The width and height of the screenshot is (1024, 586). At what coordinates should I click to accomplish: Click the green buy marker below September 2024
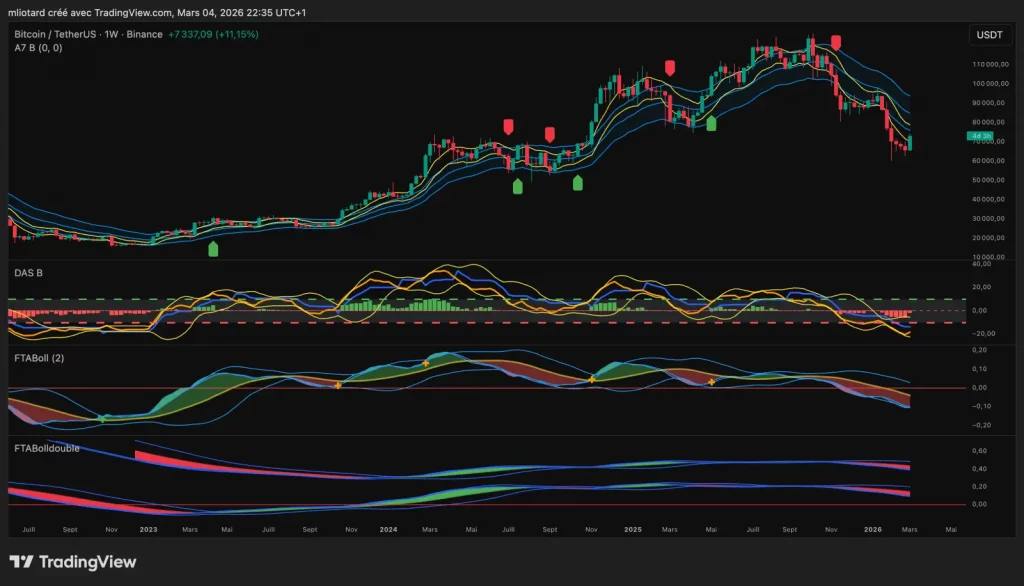click(577, 184)
